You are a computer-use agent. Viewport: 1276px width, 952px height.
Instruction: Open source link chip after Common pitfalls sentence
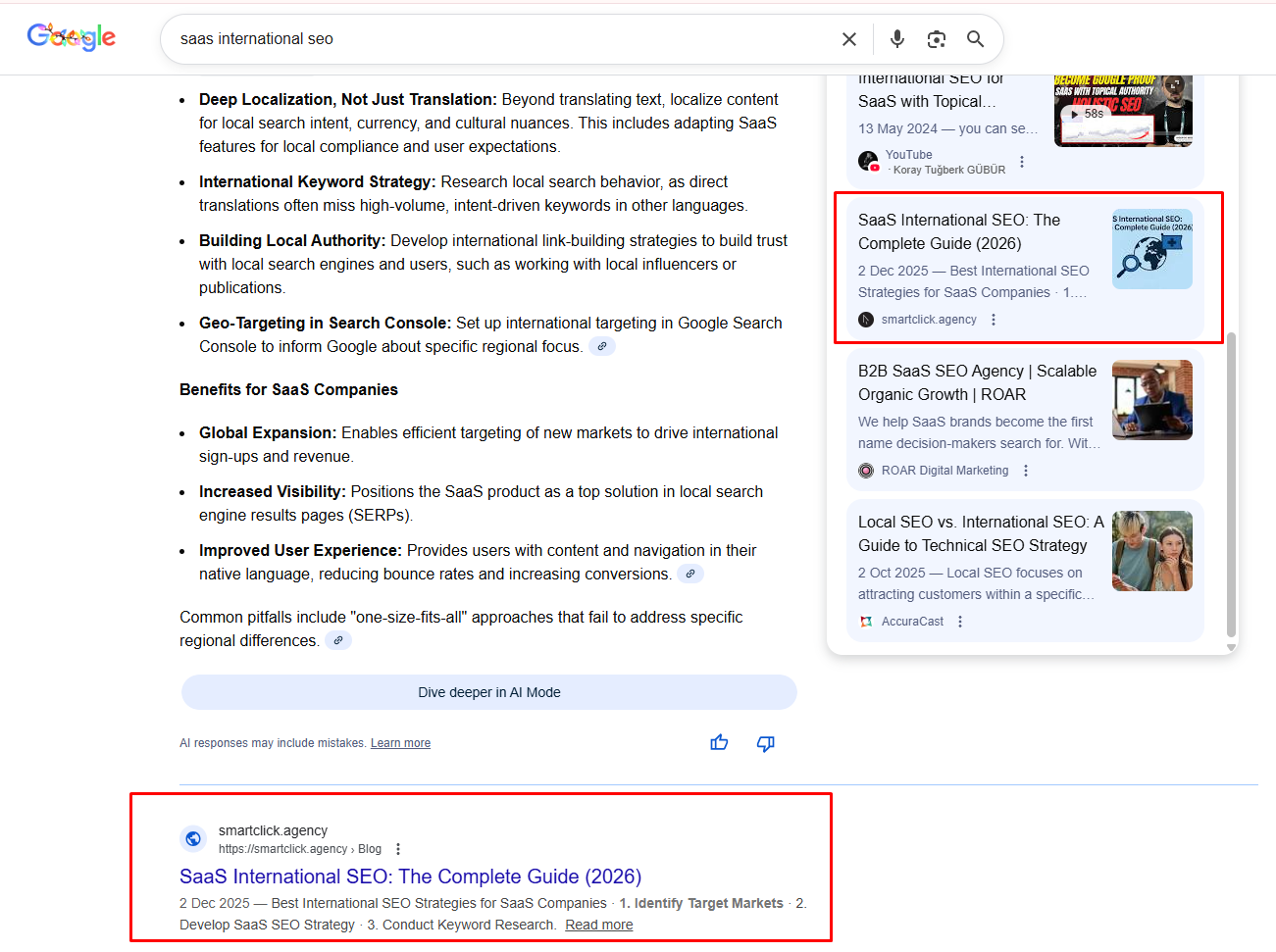(x=338, y=640)
